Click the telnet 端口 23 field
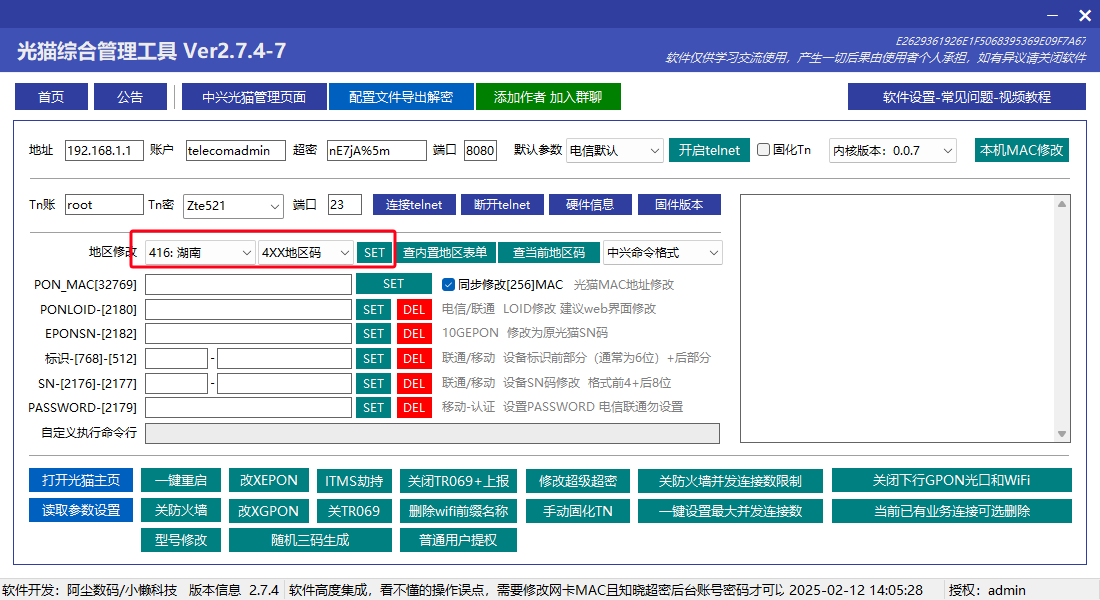 [x=344, y=205]
